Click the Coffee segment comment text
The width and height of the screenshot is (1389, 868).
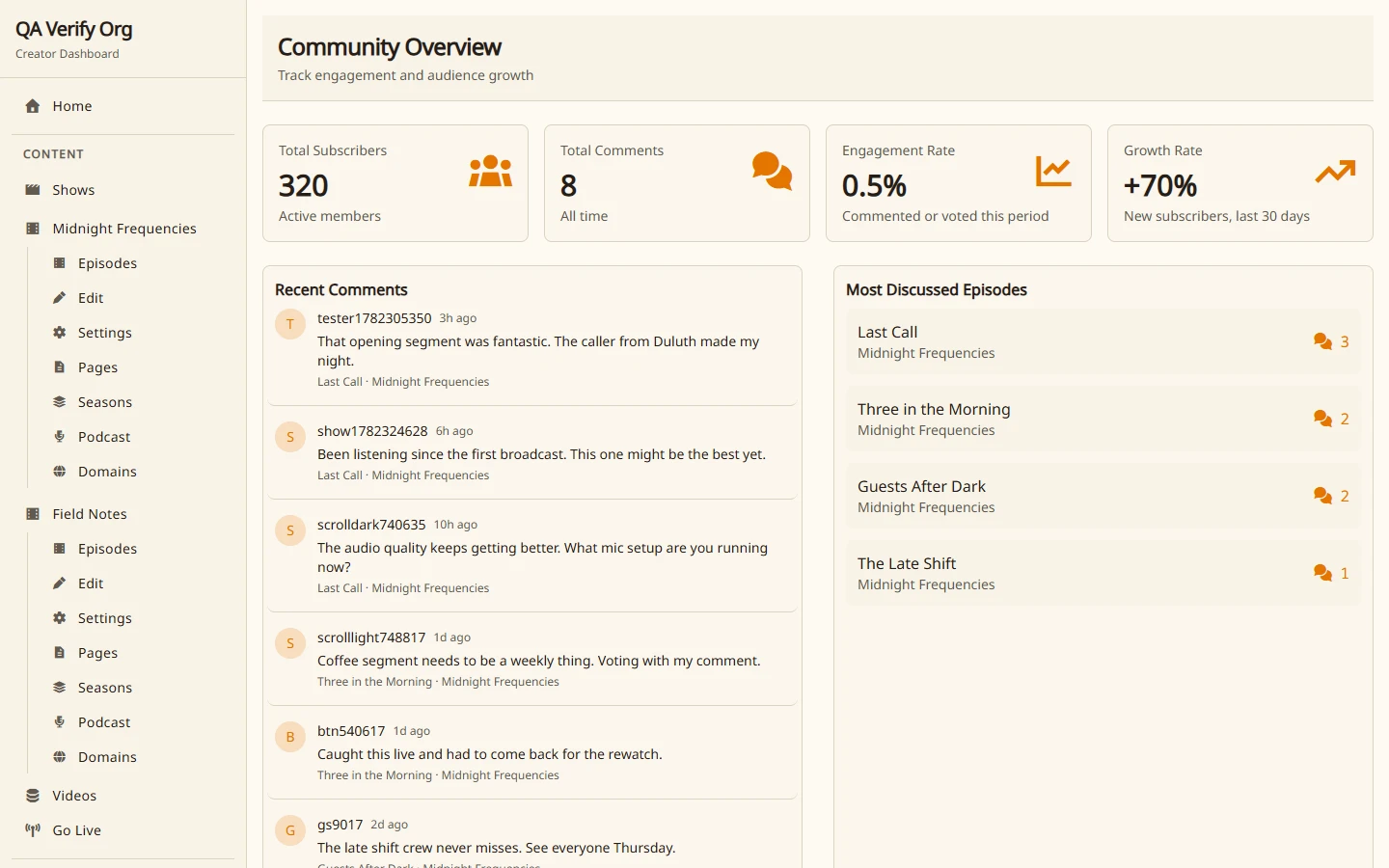pyautogui.click(x=539, y=661)
